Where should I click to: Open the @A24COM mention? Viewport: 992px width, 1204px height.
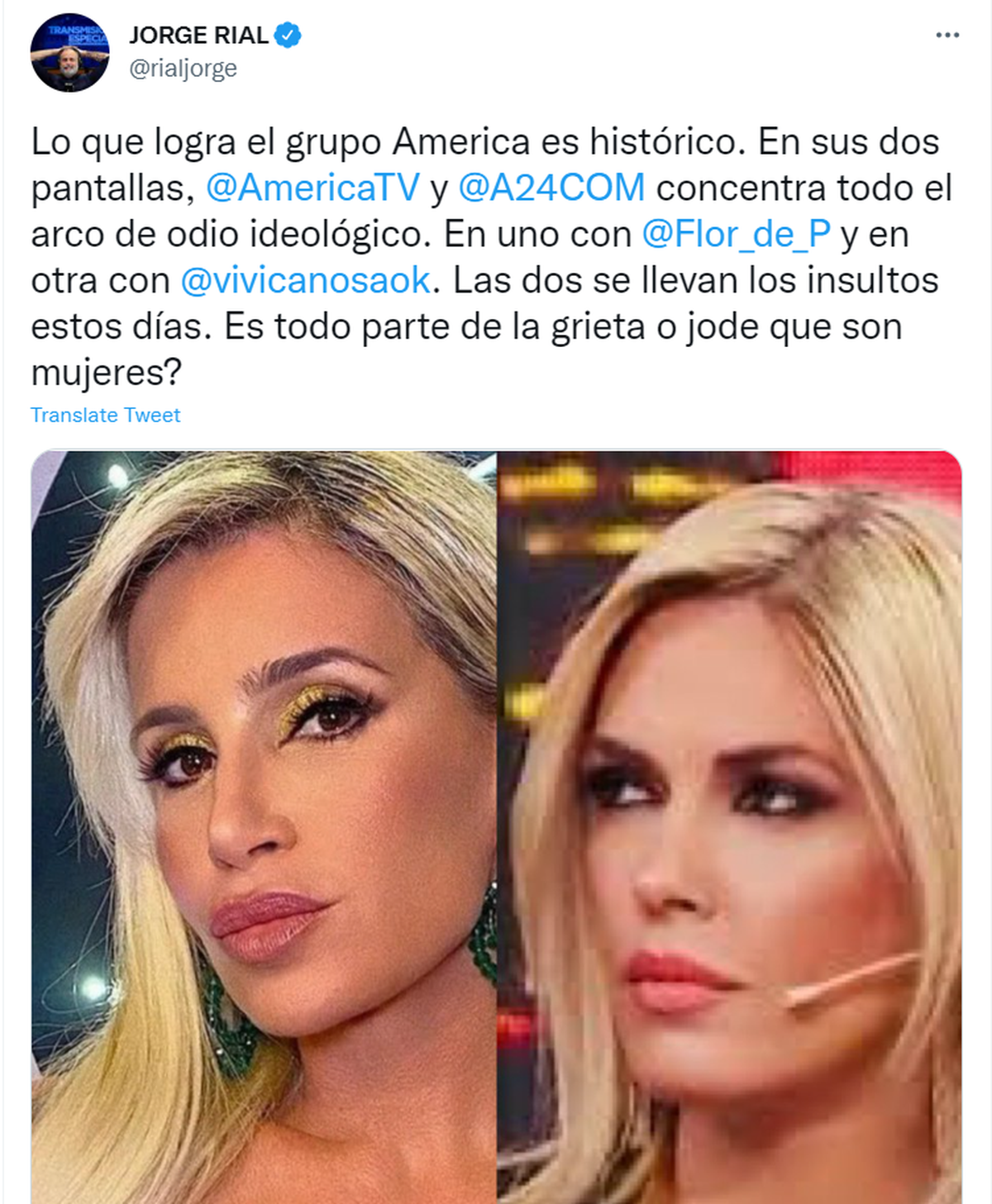[x=551, y=188]
